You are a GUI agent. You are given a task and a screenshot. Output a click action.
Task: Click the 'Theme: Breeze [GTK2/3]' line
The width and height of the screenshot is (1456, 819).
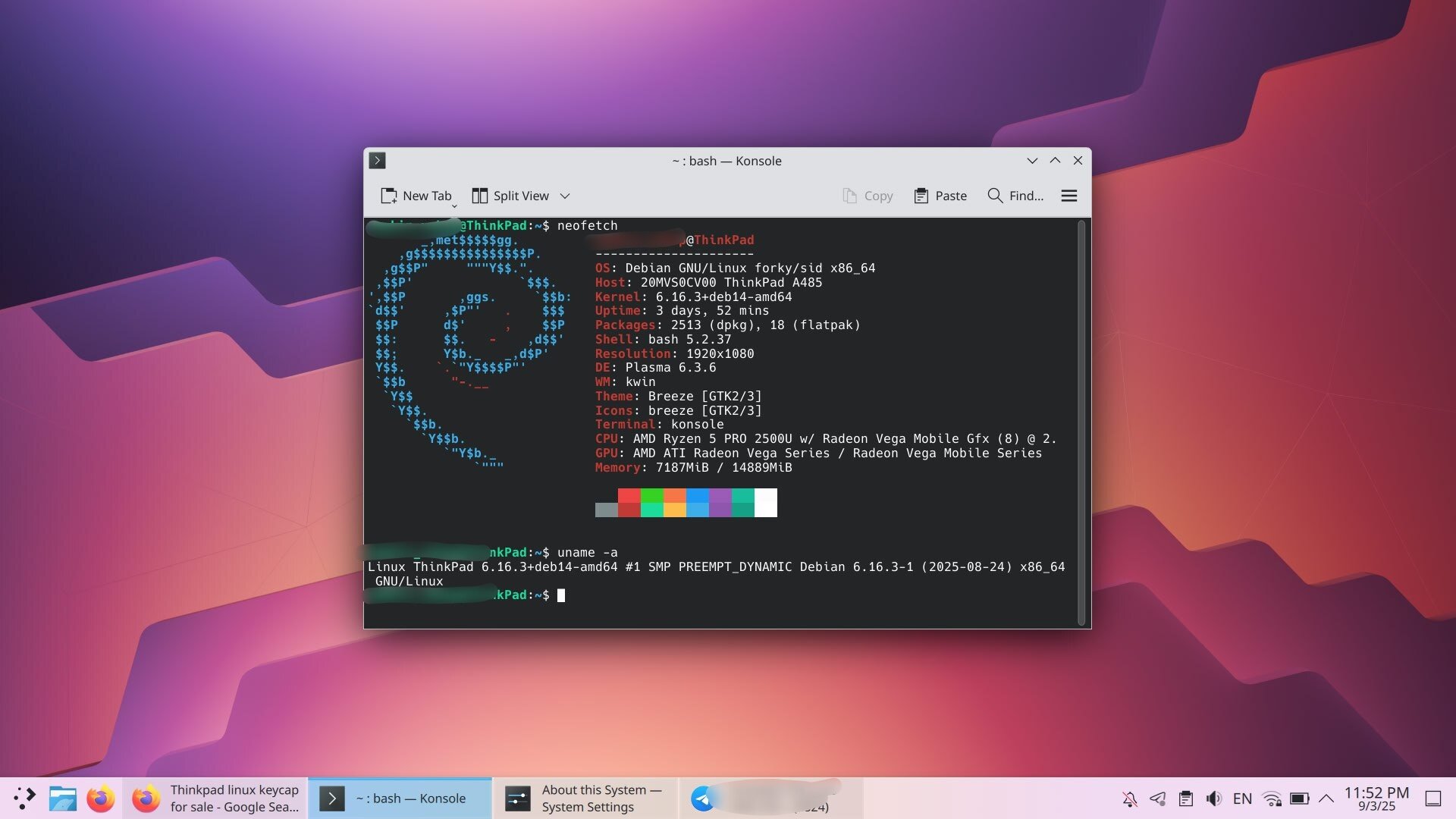tap(678, 396)
